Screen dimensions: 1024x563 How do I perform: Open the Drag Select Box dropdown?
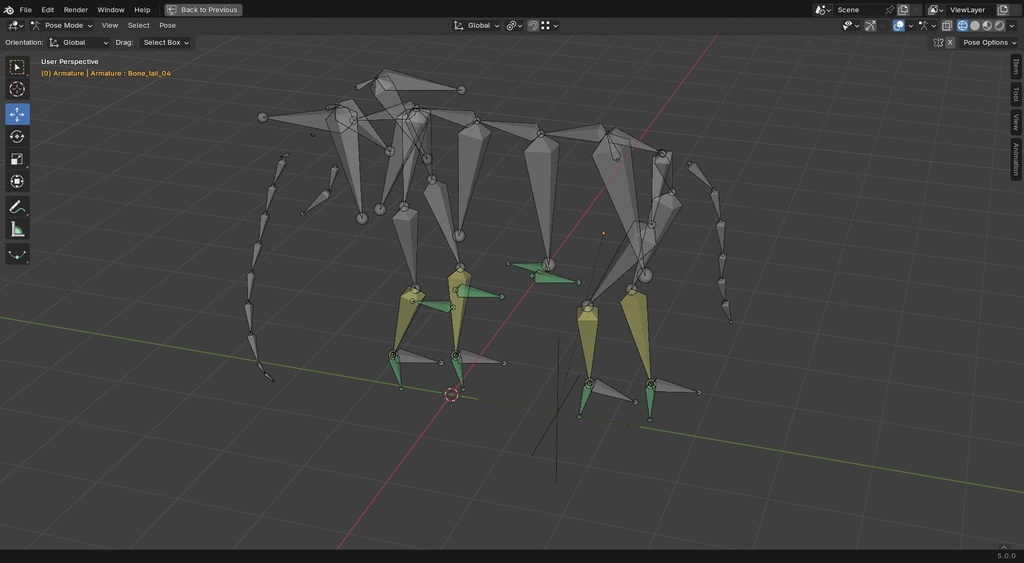pos(165,42)
